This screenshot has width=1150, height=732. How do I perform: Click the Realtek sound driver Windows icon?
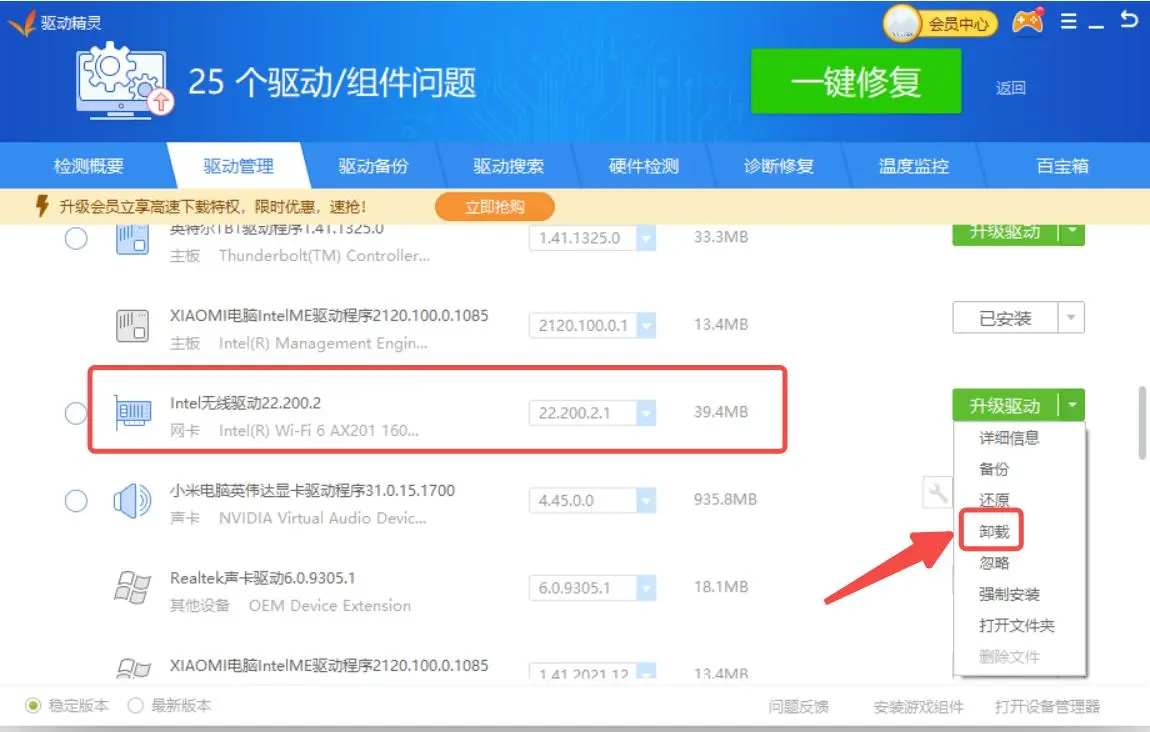[x=133, y=588]
